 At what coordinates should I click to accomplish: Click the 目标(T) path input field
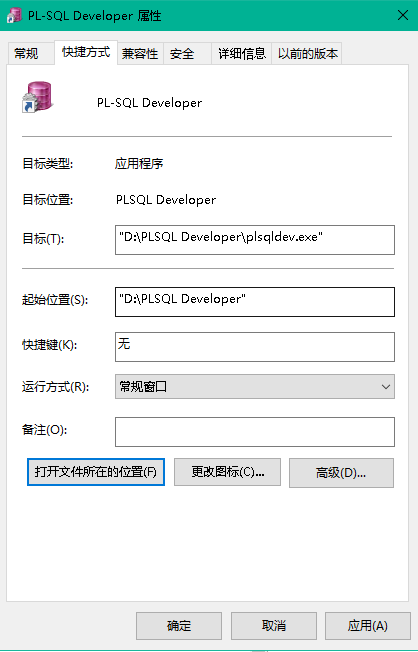[x=255, y=240]
